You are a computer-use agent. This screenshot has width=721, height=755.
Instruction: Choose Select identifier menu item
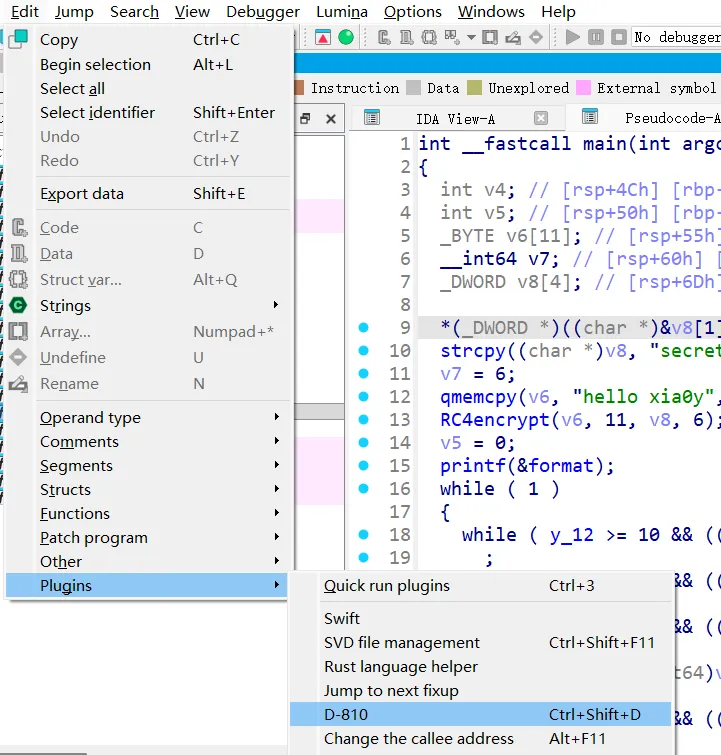click(x=146, y=113)
